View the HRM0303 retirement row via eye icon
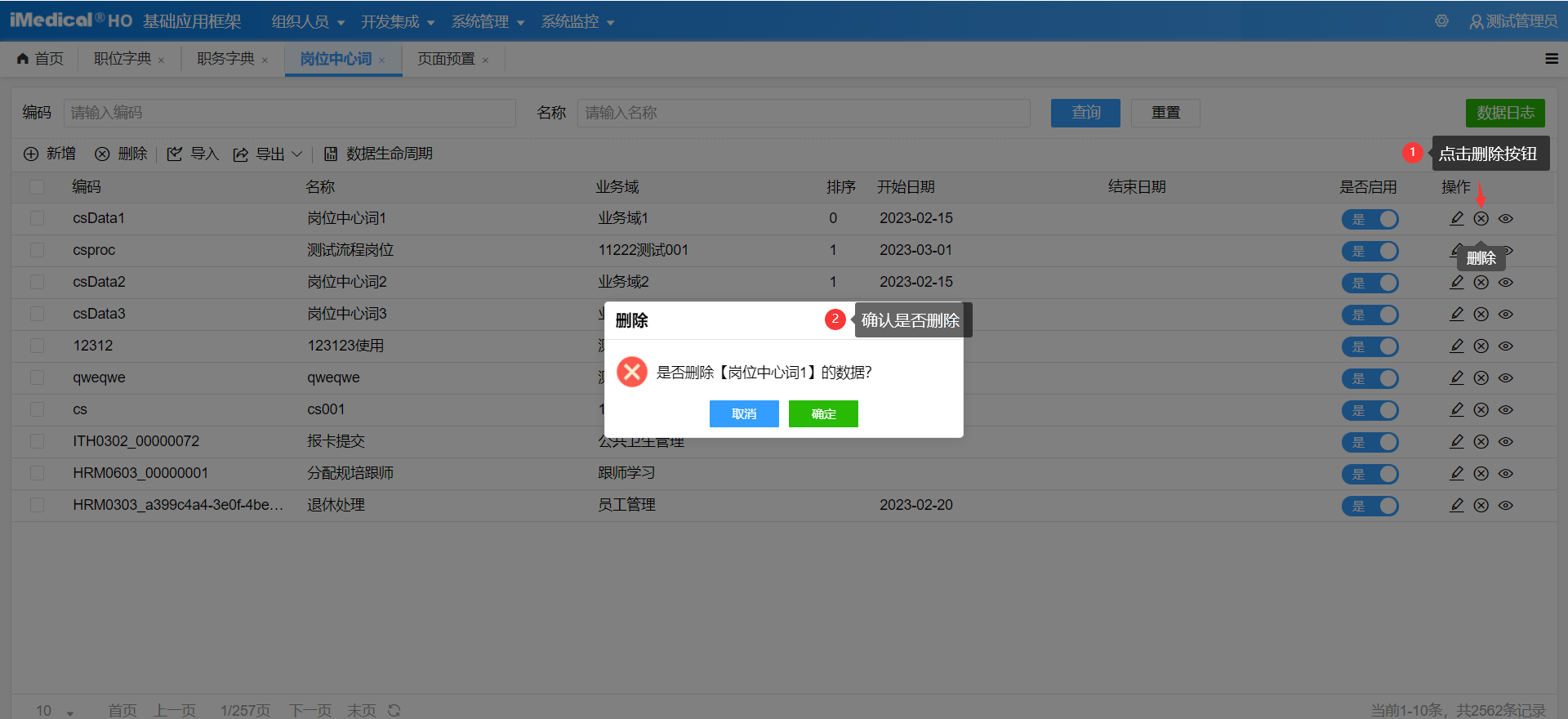 [x=1506, y=505]
